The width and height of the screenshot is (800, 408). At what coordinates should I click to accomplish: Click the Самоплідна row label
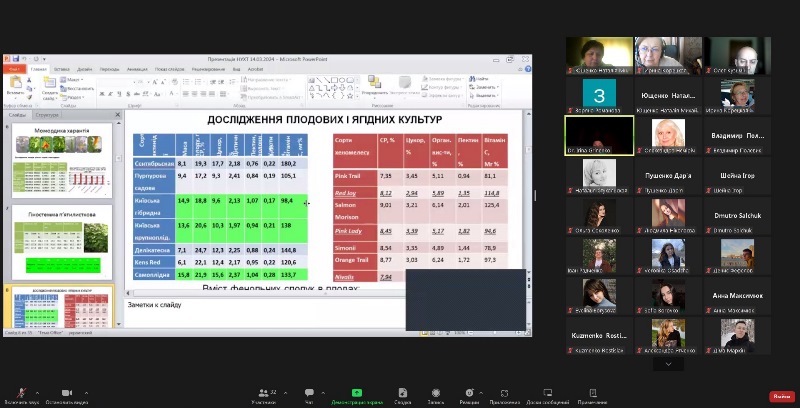coord(154,275)
